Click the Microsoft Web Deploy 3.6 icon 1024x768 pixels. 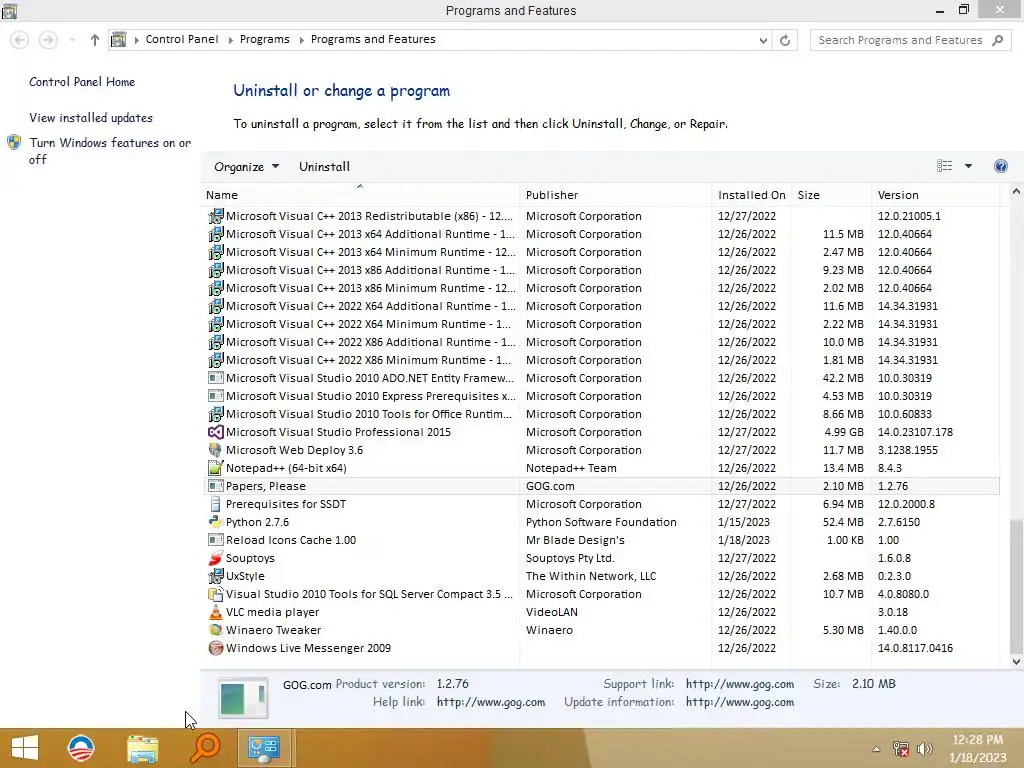[216, 450]
